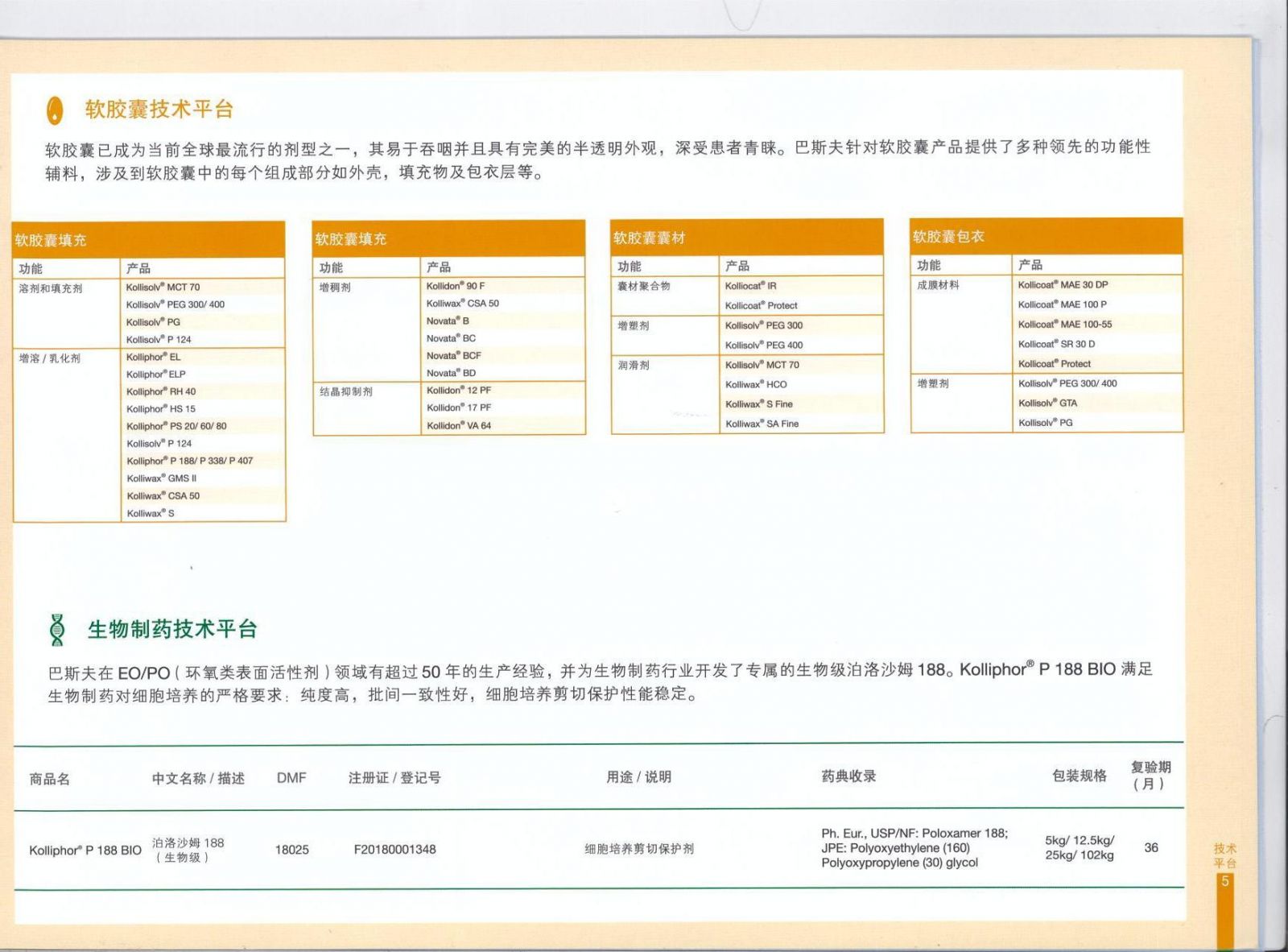
Task: Click the 复验期（月）column header
Action: point(1151,775)
